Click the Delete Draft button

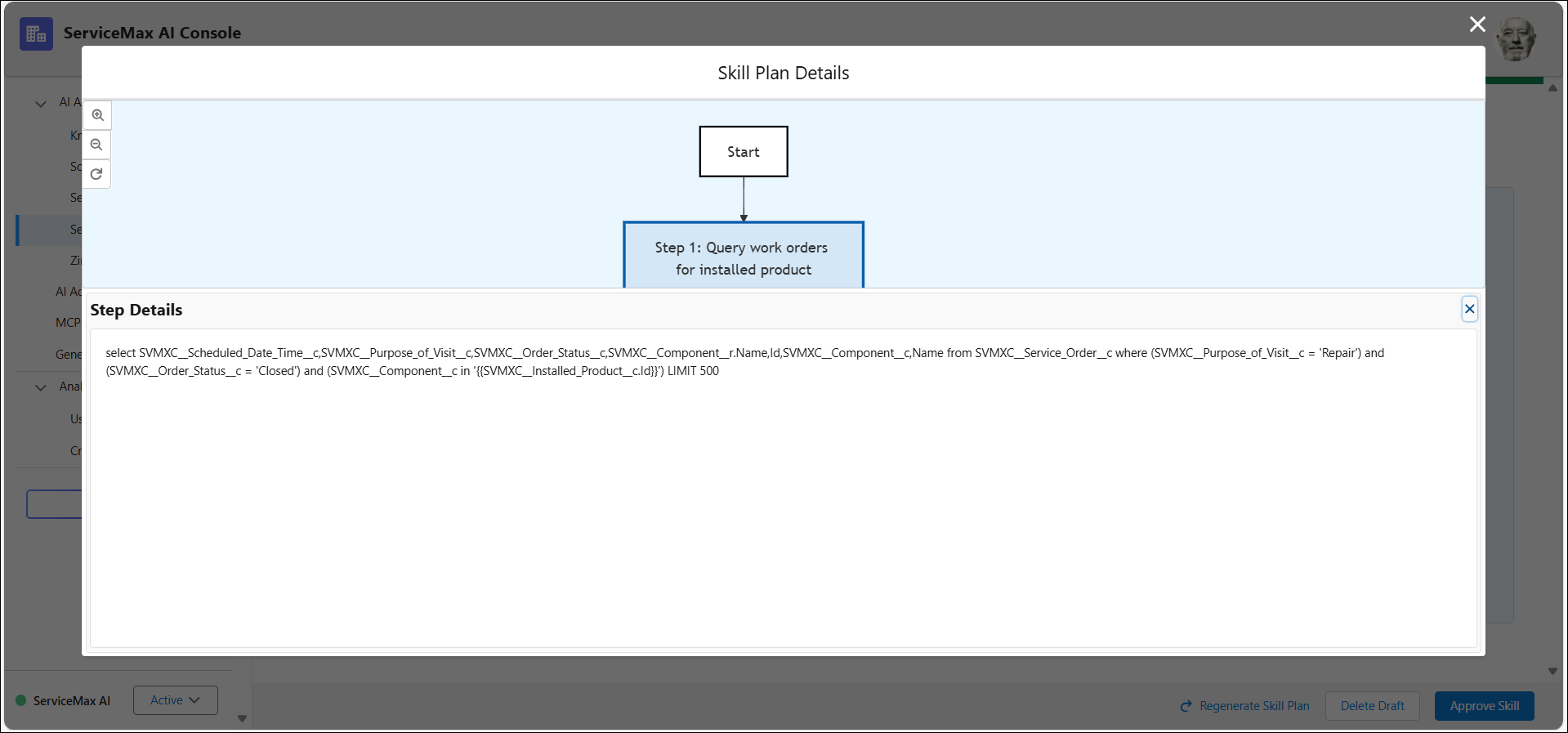[1373, 706]
